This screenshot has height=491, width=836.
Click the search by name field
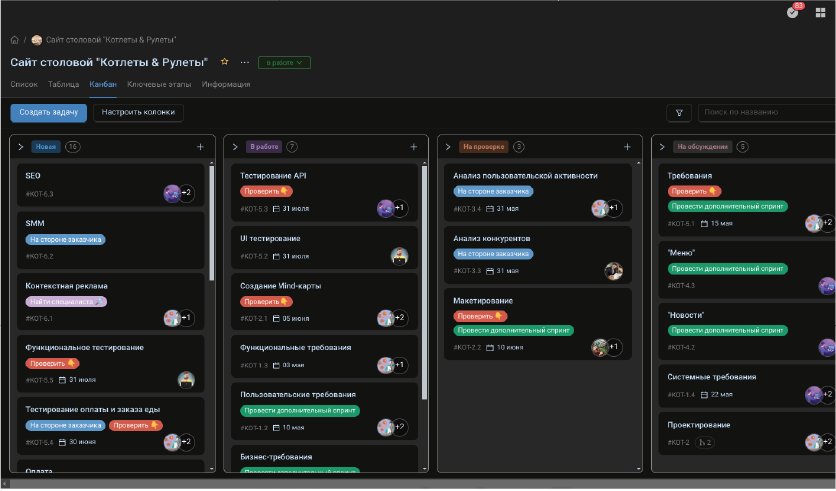click(767, 112)
